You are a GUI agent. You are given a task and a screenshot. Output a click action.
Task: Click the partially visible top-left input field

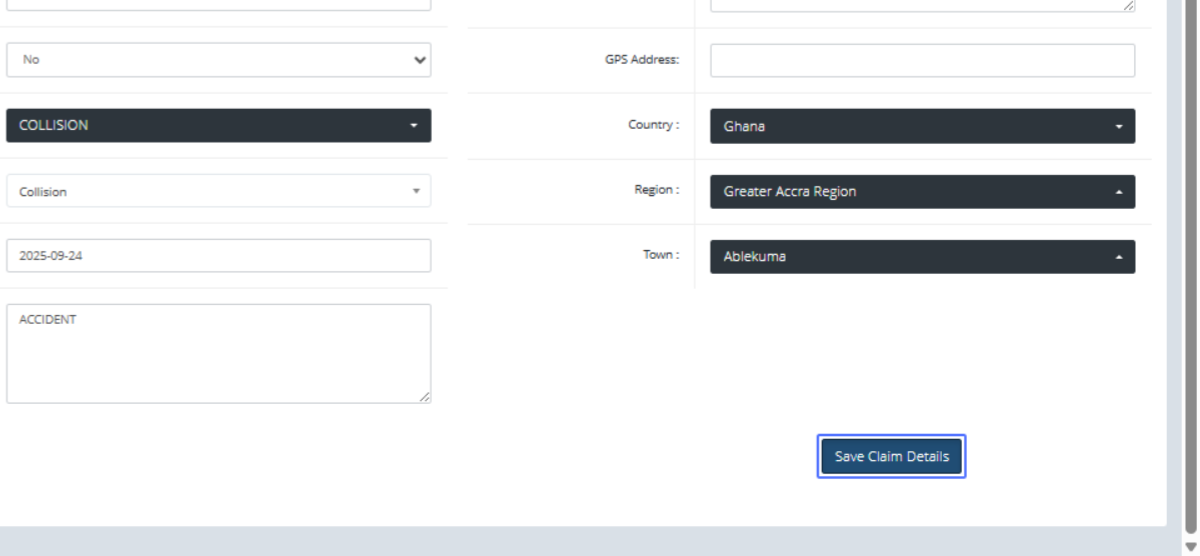(x=218, y=5)
